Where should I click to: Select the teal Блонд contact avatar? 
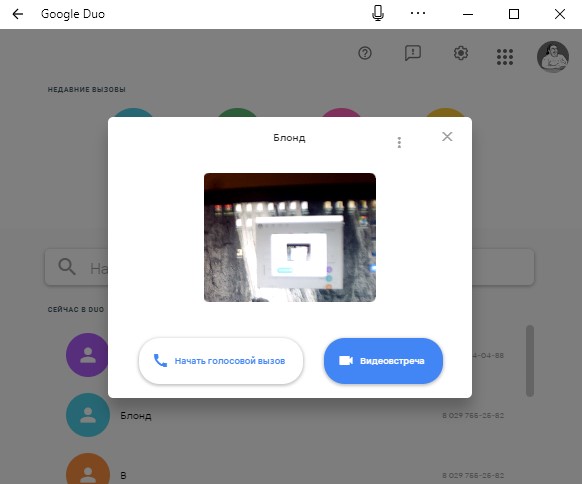click(88, 415)
